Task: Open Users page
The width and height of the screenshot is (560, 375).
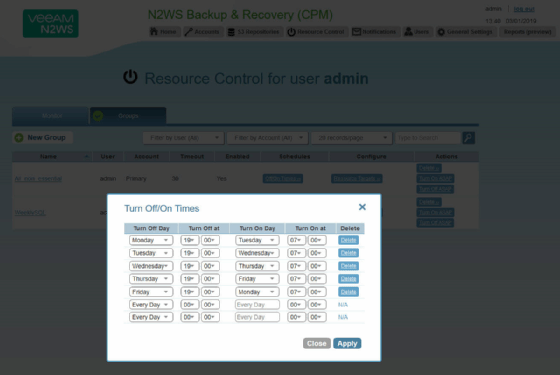Action: tap(417, 32)
